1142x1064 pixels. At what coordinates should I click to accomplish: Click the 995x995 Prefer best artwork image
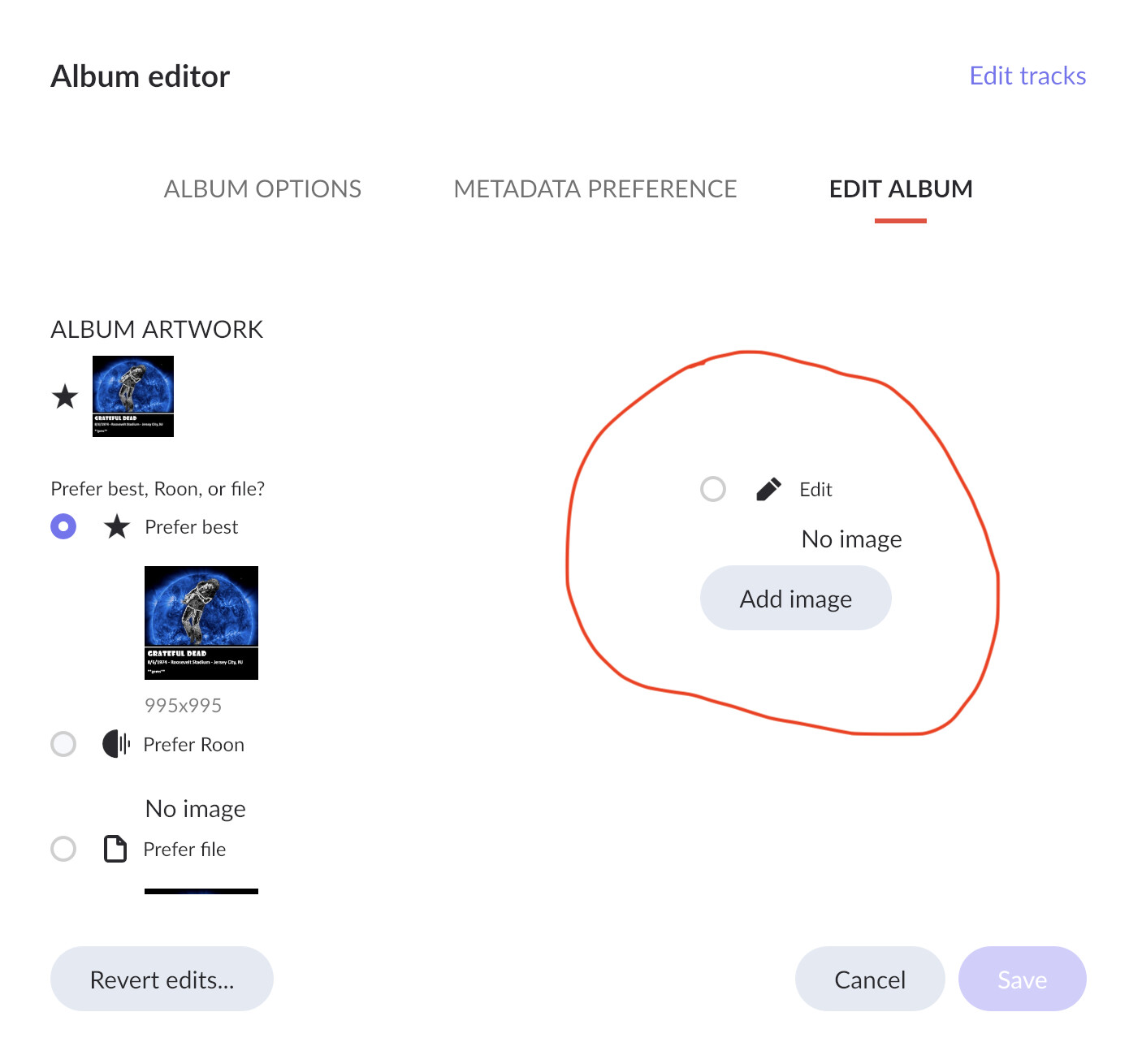coord(201,623)
